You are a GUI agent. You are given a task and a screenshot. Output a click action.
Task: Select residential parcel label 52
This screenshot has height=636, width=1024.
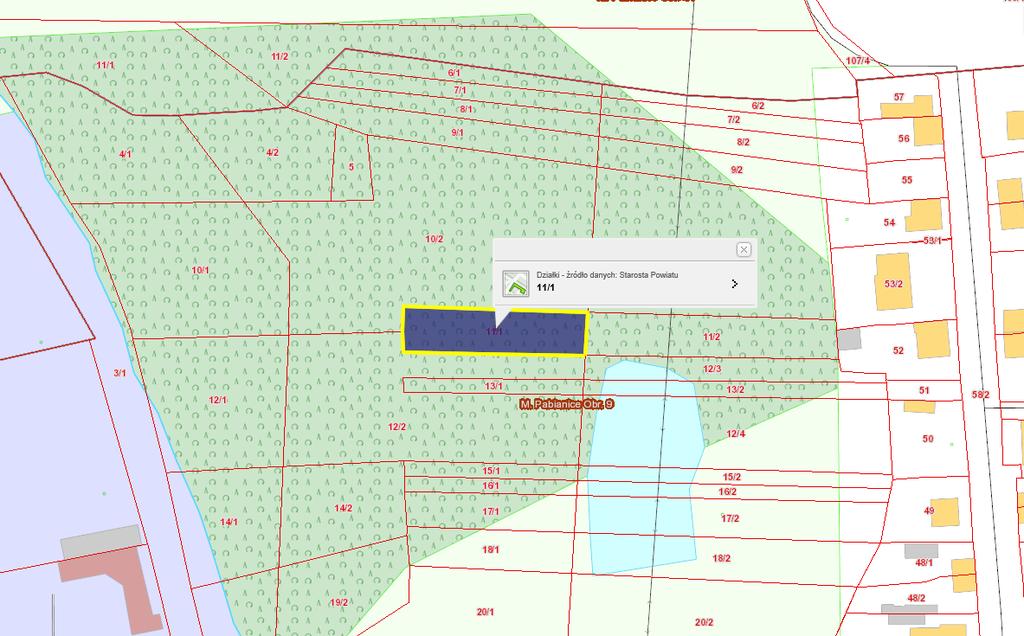coord(899,351)
